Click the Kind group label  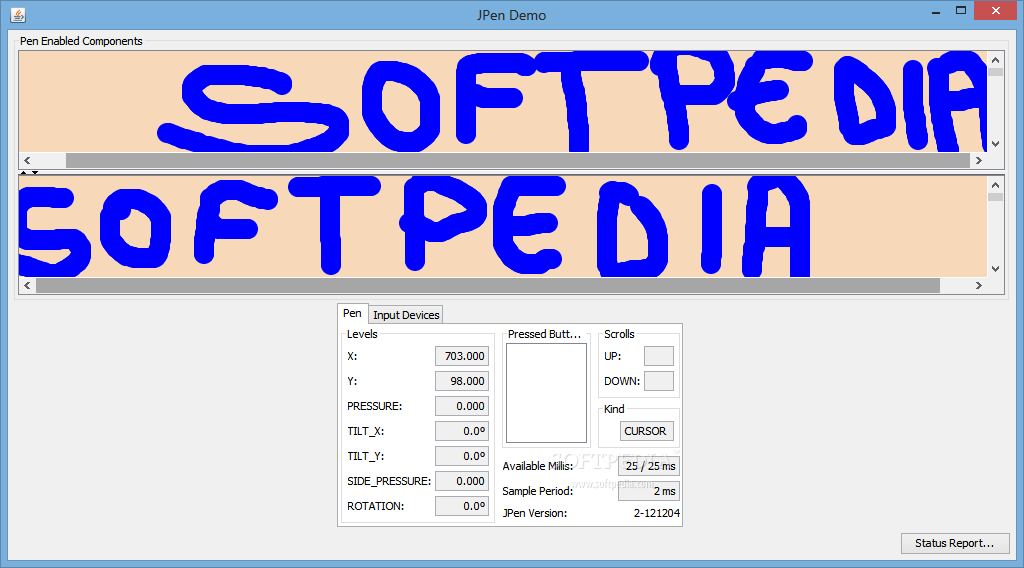point(614,409)
